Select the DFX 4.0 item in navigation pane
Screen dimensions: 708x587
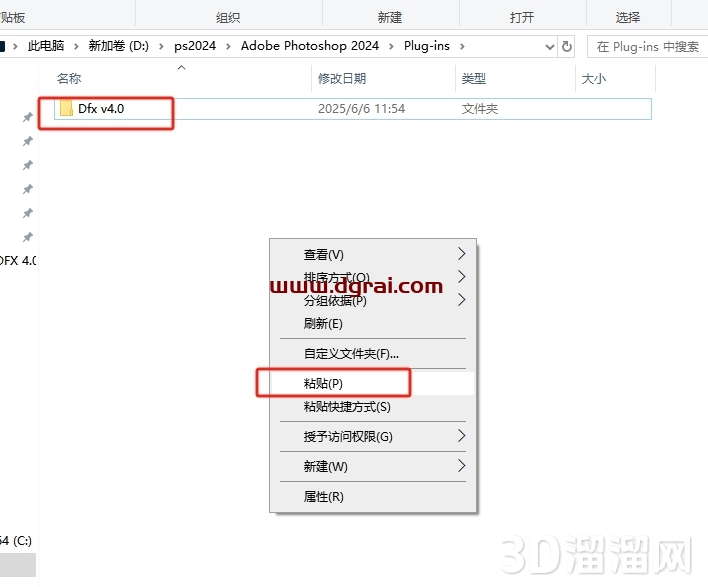point(18,261)
